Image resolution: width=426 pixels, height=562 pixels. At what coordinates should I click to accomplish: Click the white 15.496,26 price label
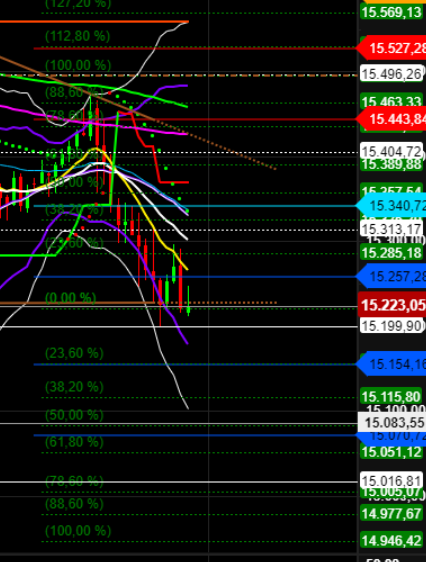pos(392,74)
